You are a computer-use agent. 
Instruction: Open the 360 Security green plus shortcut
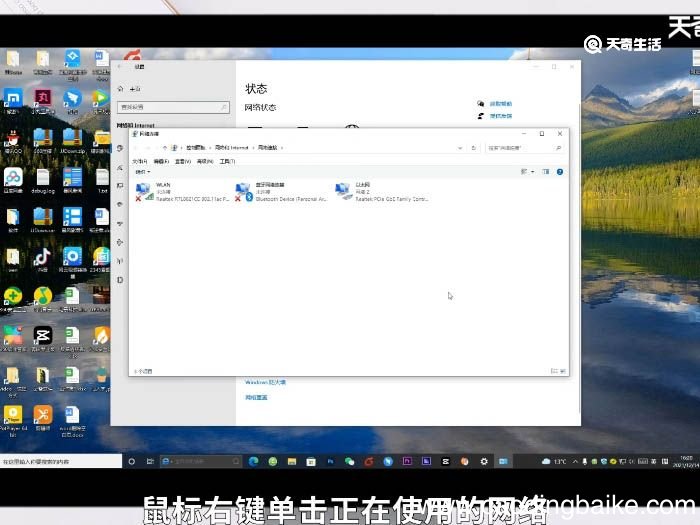tap(13, 299)
